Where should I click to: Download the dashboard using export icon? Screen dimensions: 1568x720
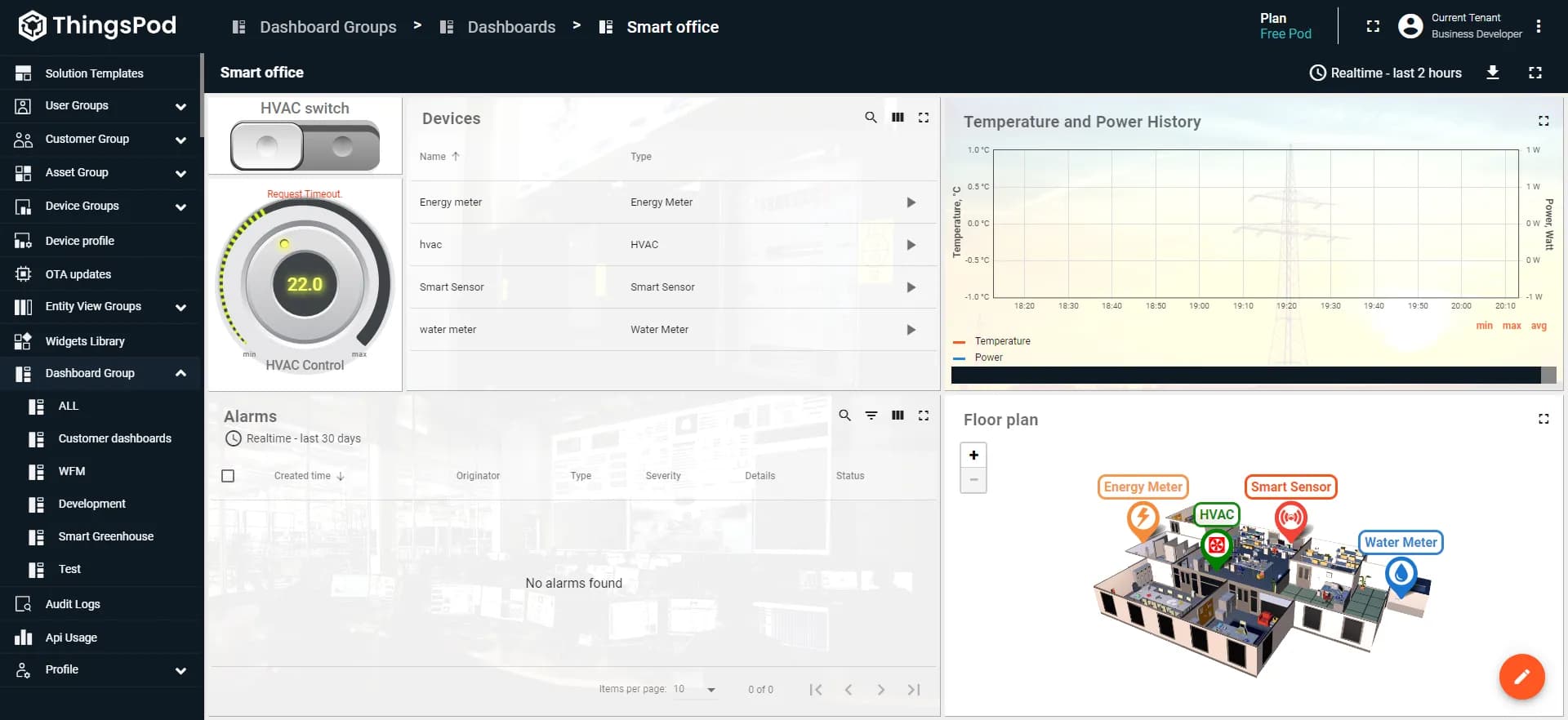(x=1492, y=73)
